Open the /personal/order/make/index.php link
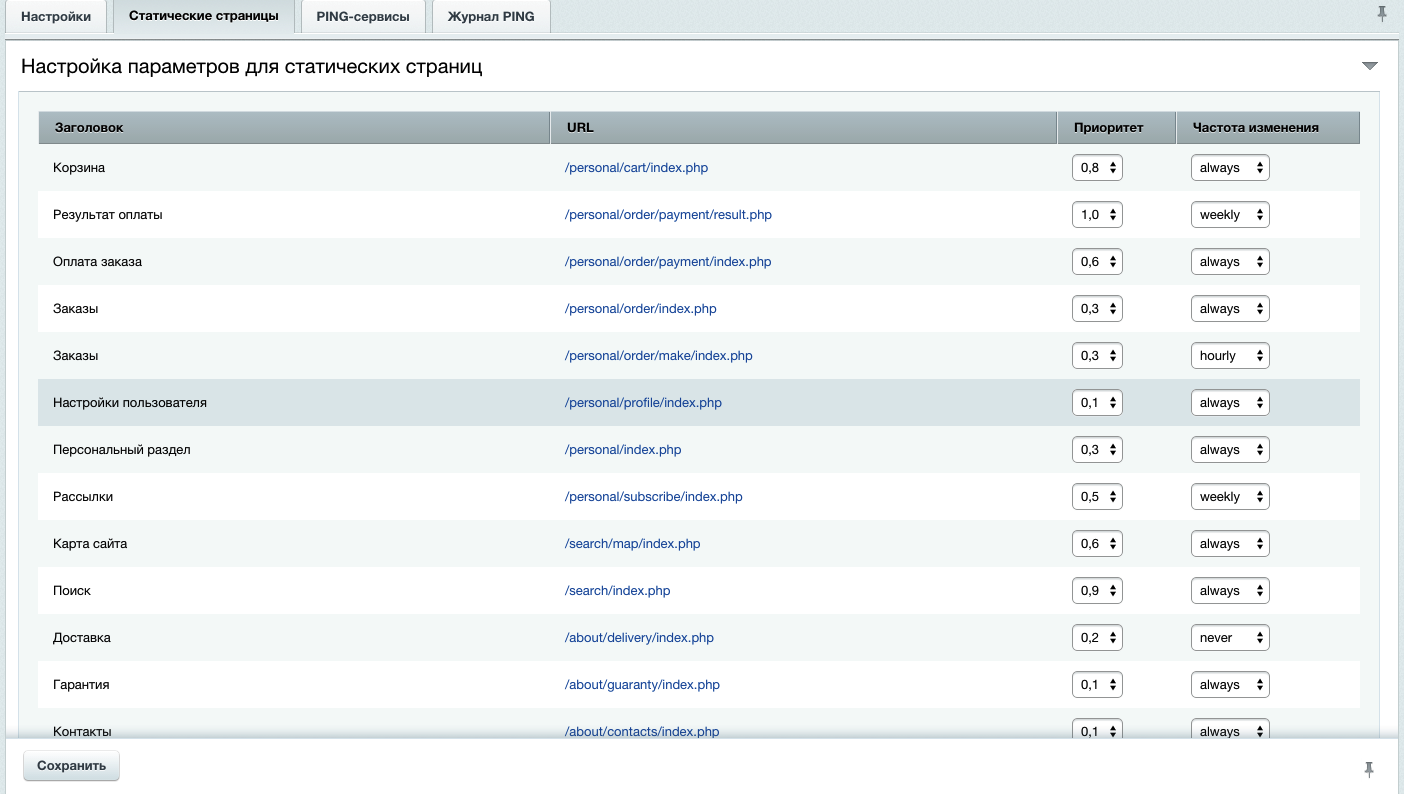1404x794 pixels. pos(658,356)
